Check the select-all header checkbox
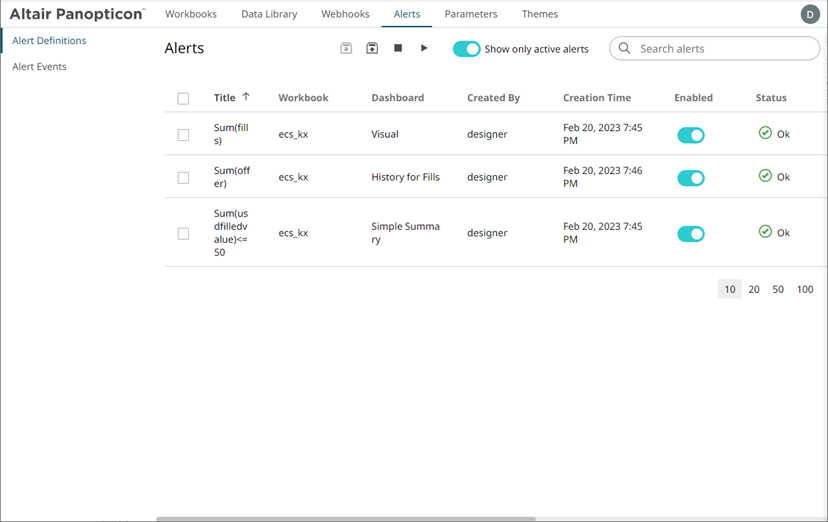 (183, 99)
